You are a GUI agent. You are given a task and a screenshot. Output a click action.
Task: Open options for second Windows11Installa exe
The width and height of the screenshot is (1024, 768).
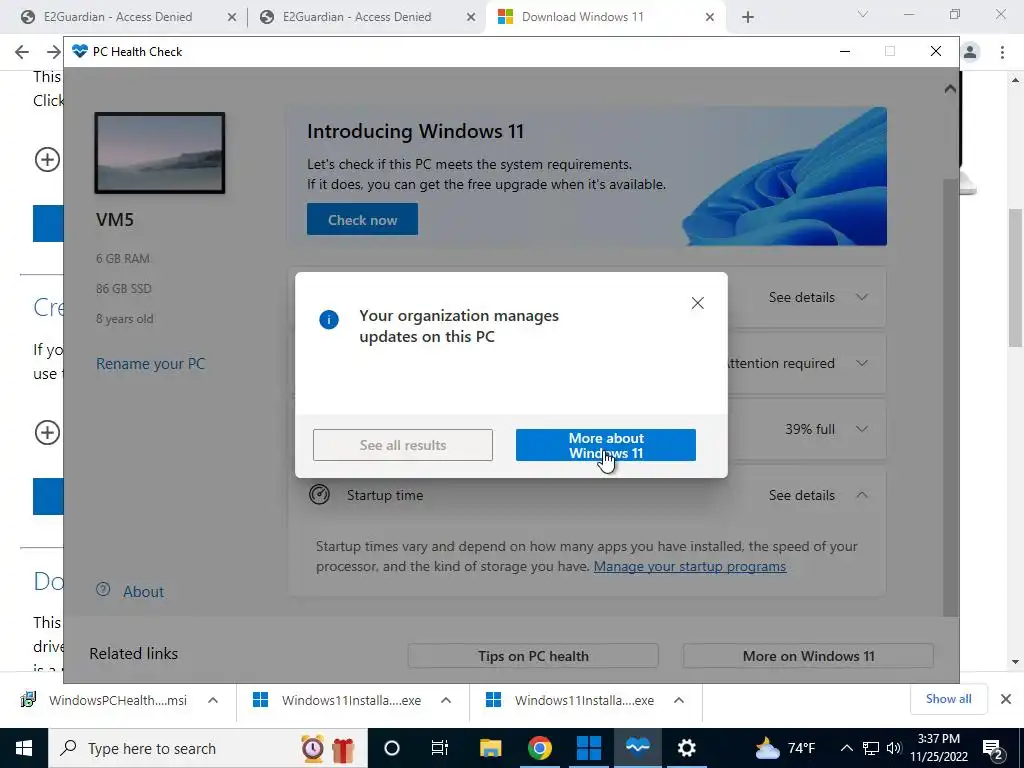tap(679, 701)
